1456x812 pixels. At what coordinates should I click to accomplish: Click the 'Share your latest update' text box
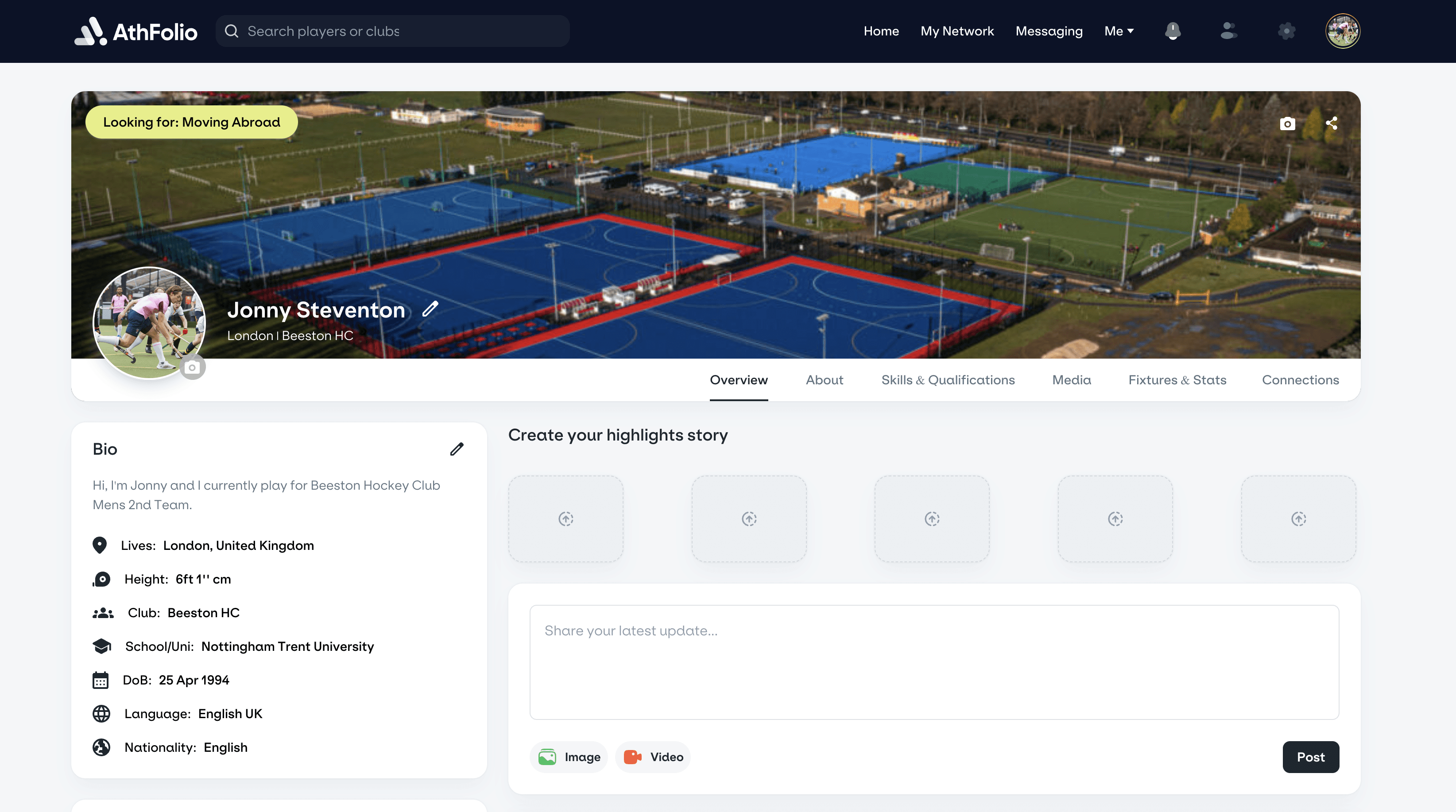pos(934,662)
